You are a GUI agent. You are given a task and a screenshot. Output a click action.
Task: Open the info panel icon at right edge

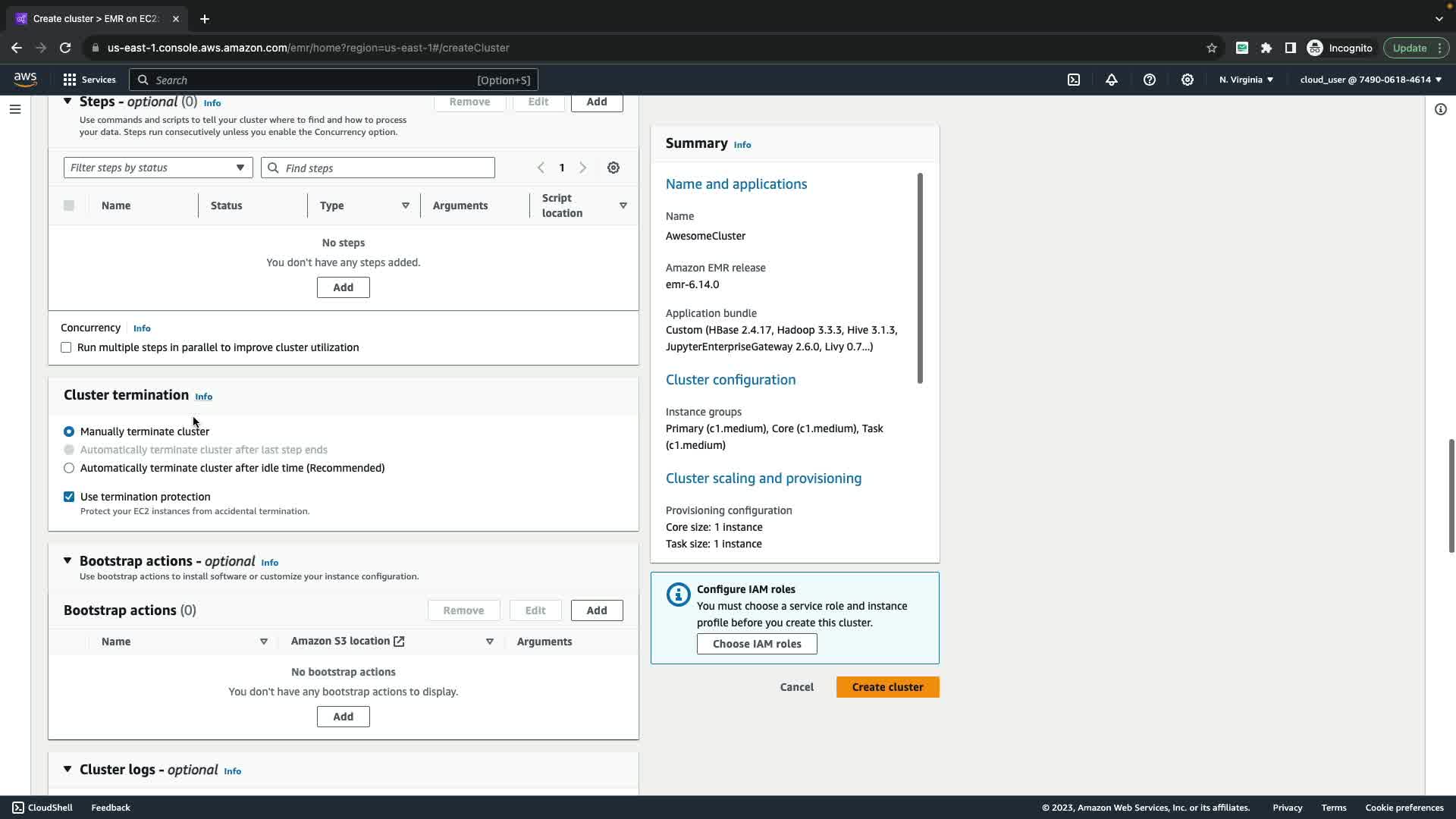[x=1441, y=109]
